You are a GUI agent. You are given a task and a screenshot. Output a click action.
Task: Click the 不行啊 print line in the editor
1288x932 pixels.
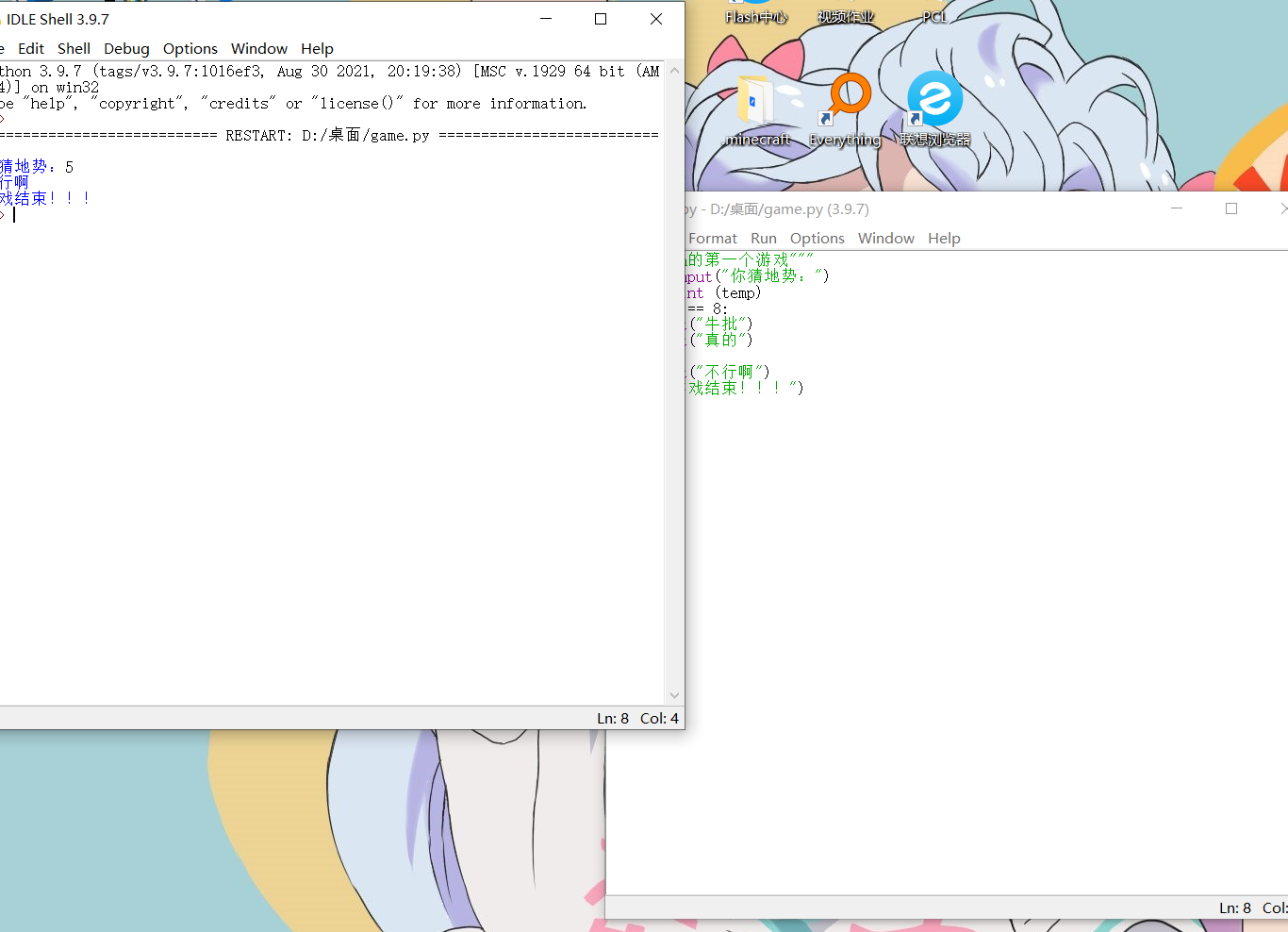click(729, 372)
